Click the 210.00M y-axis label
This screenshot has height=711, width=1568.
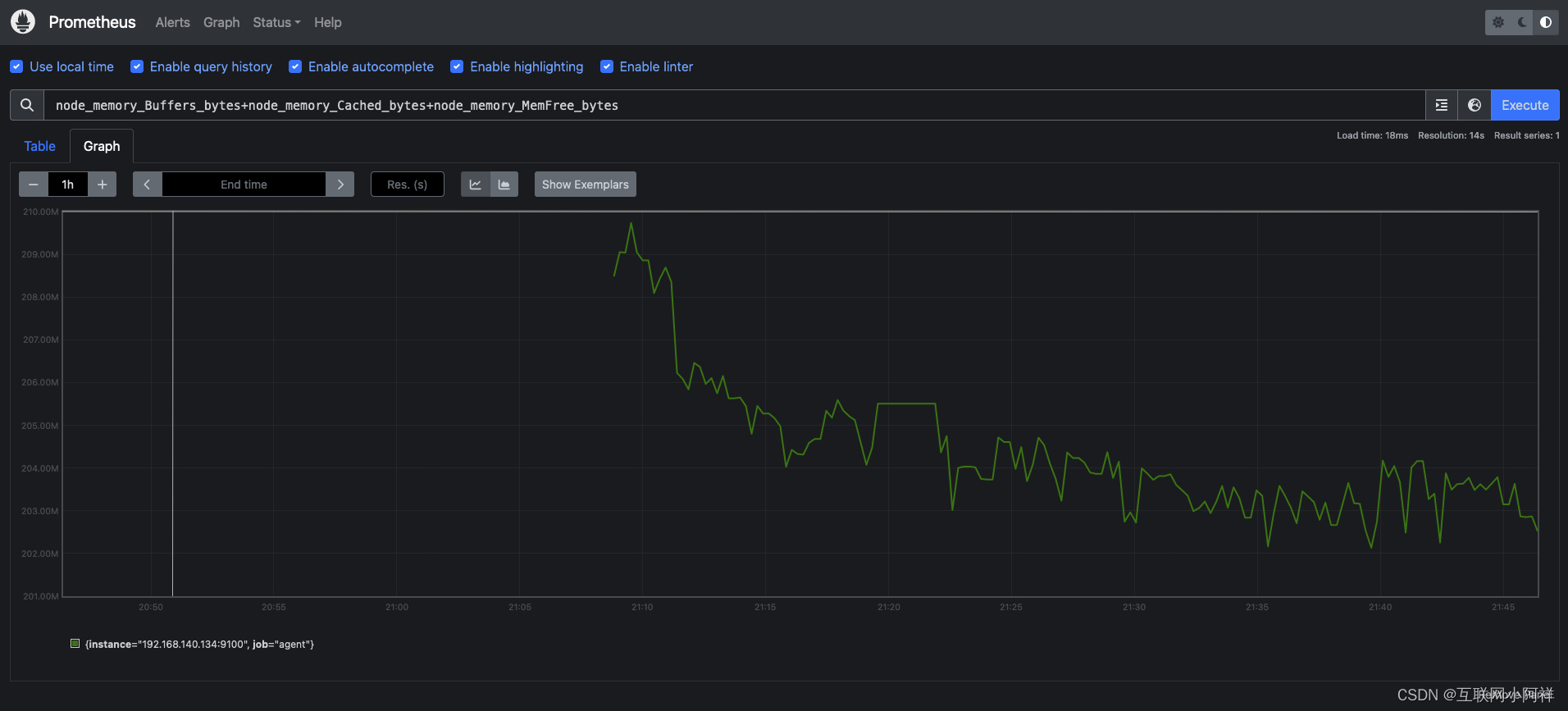pos(41,212)
